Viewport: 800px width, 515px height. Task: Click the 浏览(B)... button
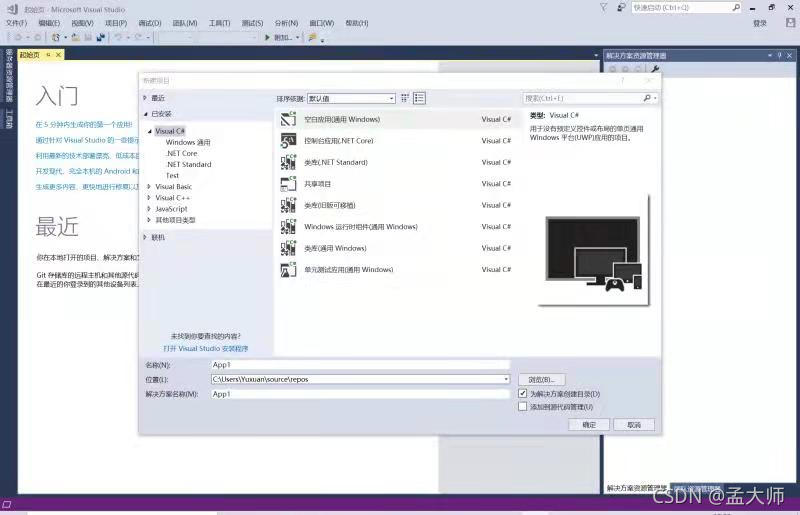click(x=541, y=379)
